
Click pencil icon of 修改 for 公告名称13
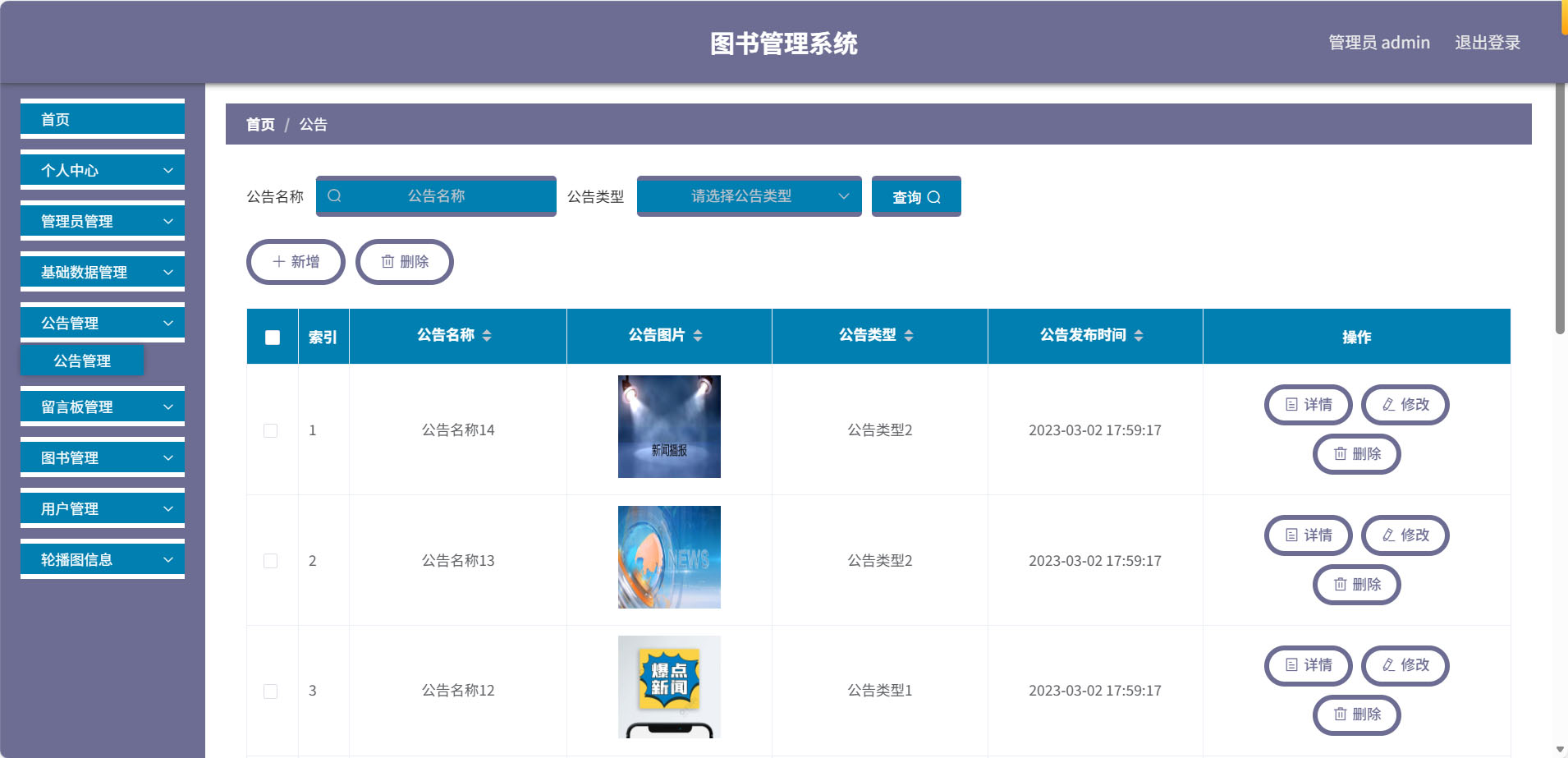1388,535
